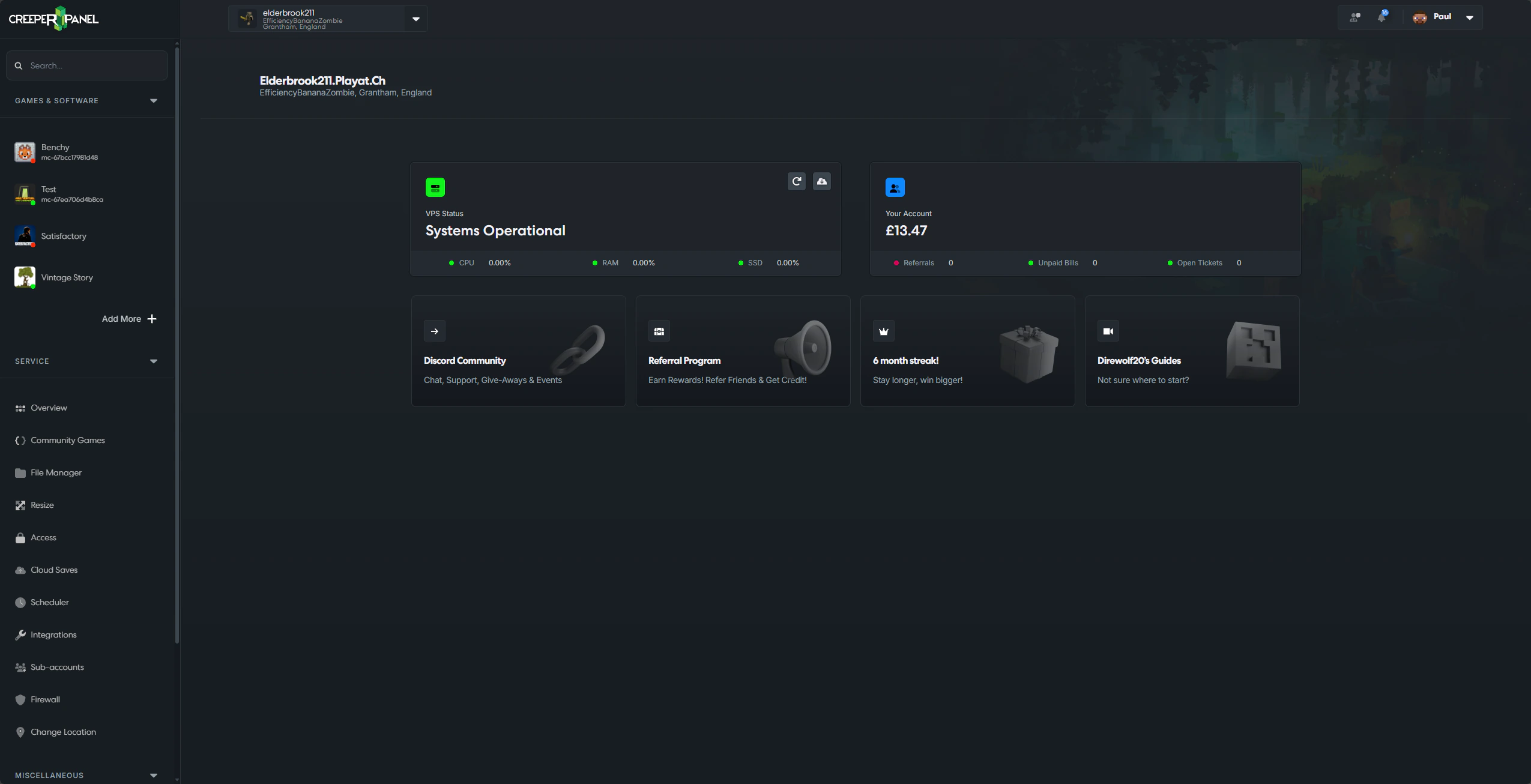Collapse the Games & Software section
This screenshot has height=784, width=1531.
[x=154, y=101]
